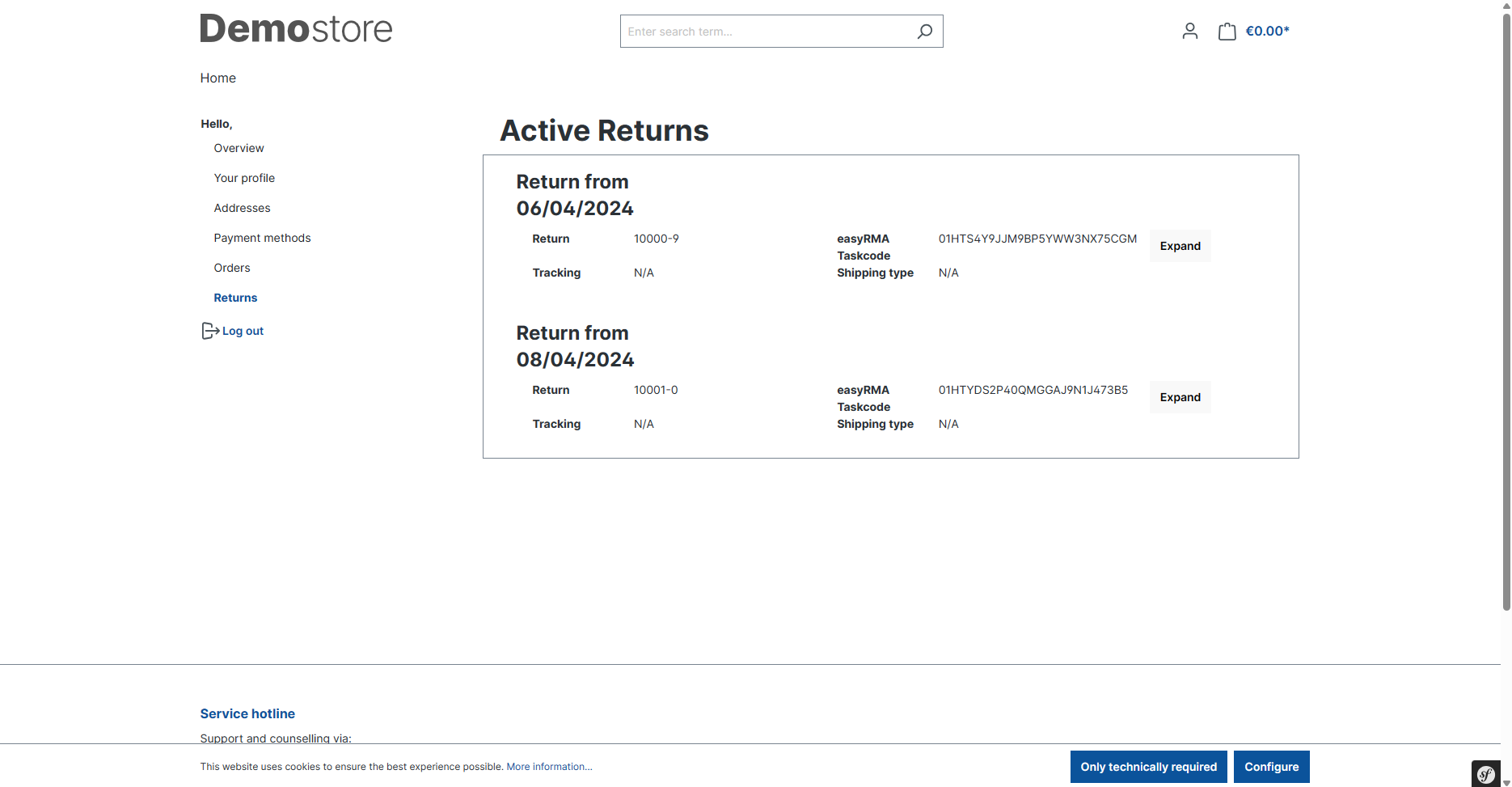This screenshot has width=1512, height=787.
Task: Open Payment methods in the sidebar
Action: tap(262, 238)
